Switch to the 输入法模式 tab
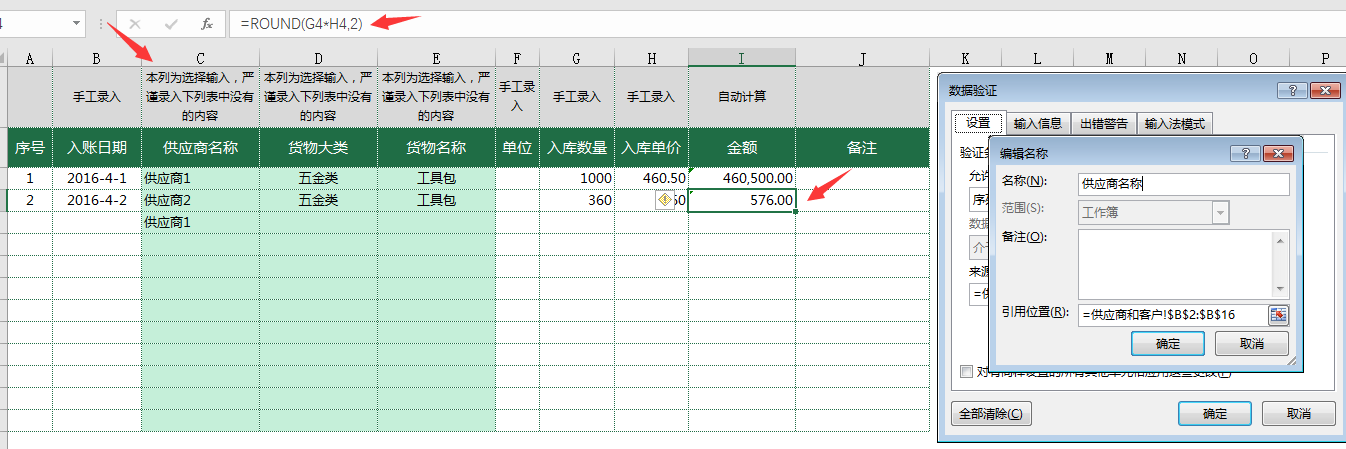 pos(1177,124)
